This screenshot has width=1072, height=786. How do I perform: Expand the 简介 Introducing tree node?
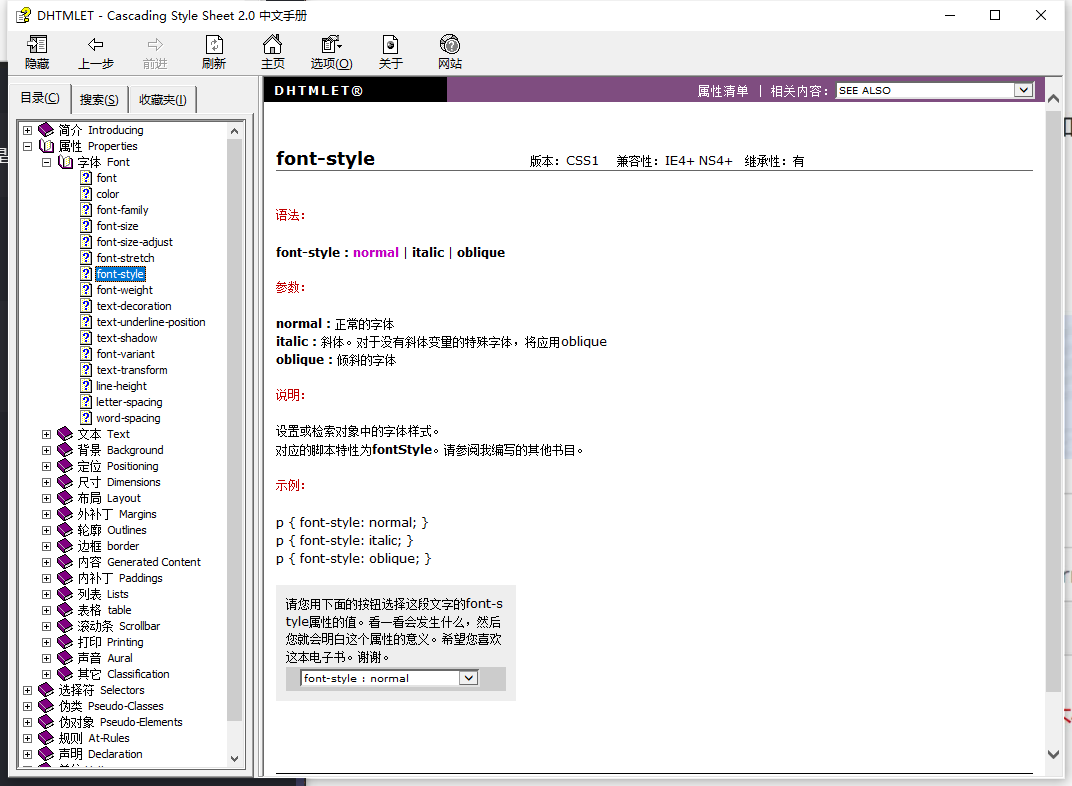(27, 130)
